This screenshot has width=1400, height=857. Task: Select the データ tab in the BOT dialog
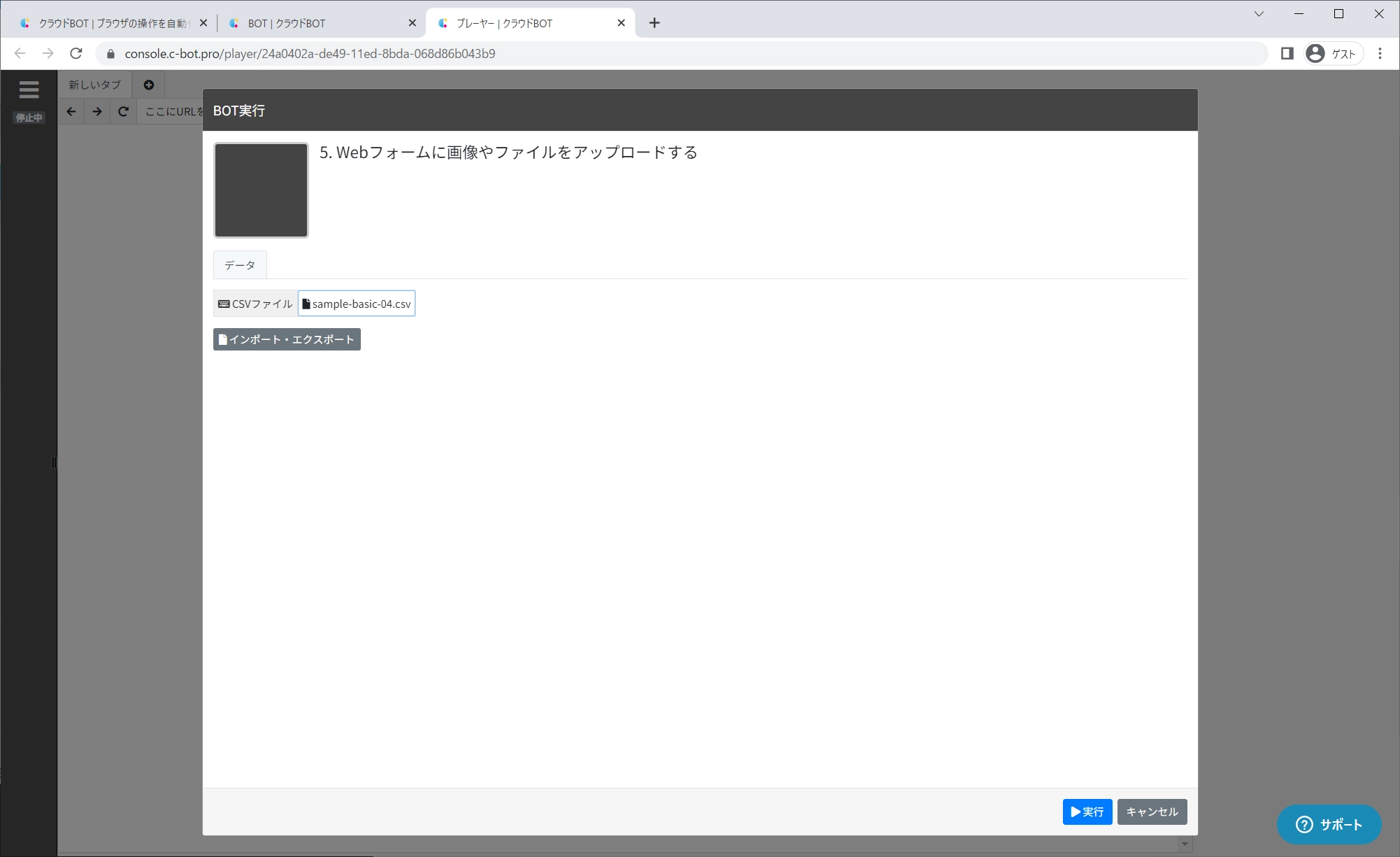(x=240, y=265)
